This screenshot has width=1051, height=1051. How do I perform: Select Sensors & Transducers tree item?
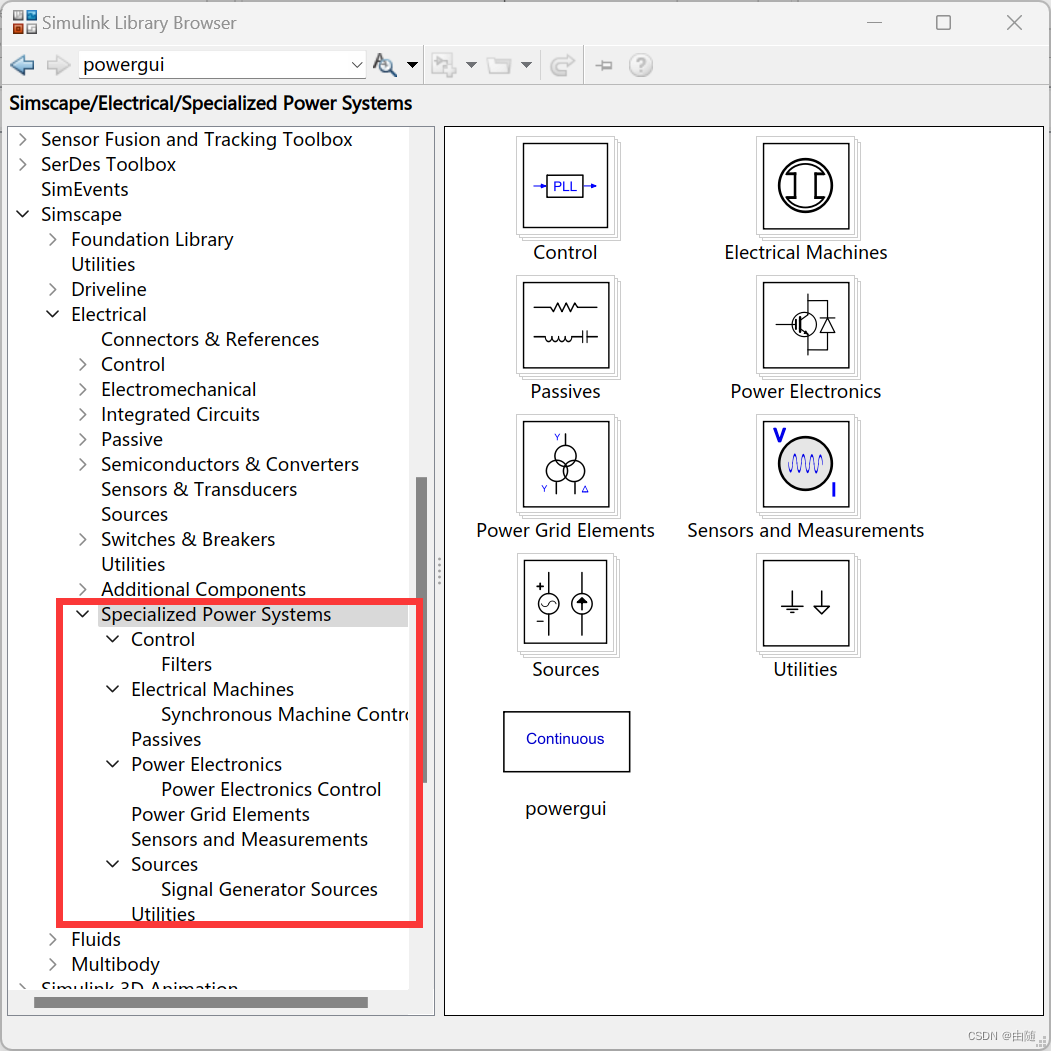199,490
